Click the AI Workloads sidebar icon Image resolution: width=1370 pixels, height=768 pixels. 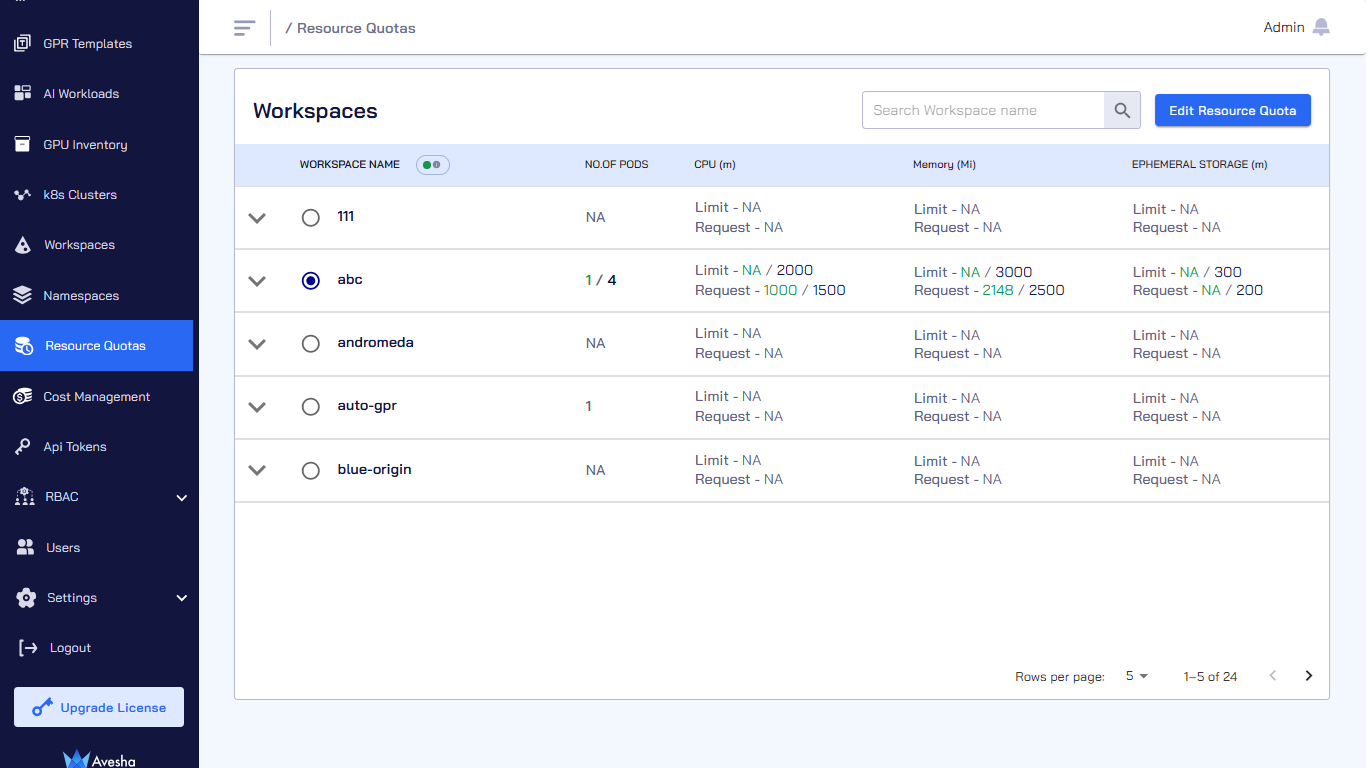pos(22,93)
